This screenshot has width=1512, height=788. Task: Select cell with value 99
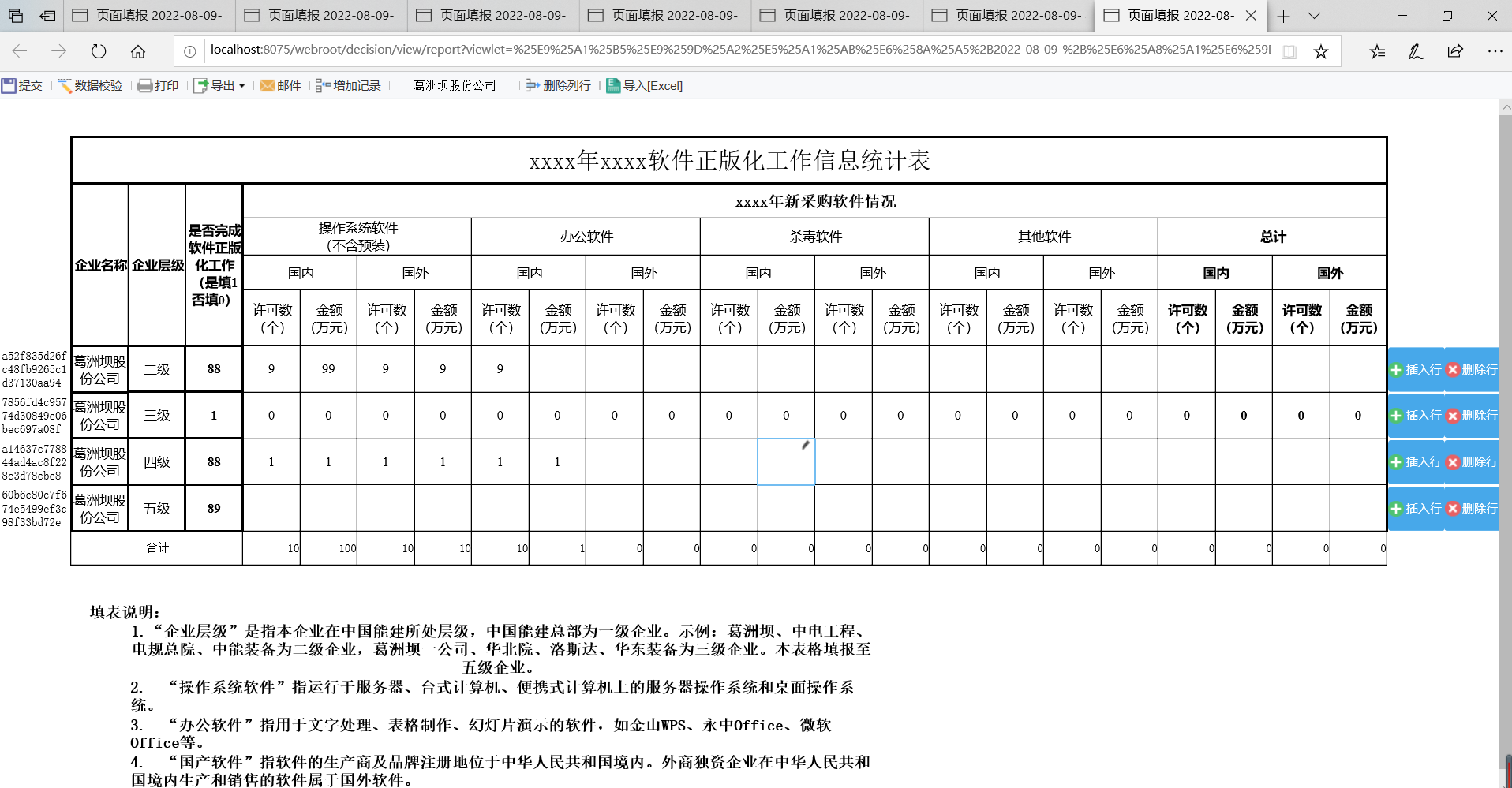328,369
